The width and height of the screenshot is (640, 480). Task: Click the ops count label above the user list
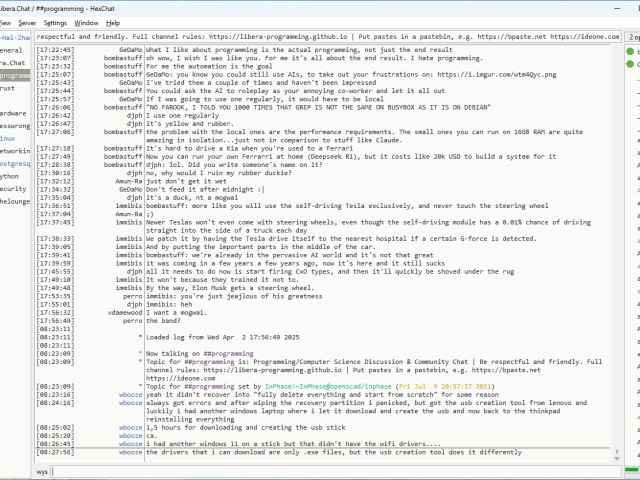click(633, 36)
